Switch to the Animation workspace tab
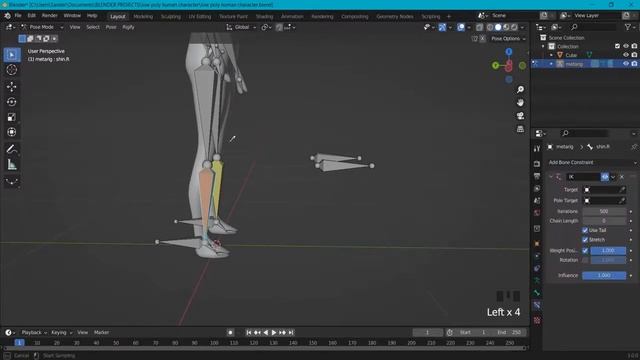The image size is (640, 360). point(292,17)
